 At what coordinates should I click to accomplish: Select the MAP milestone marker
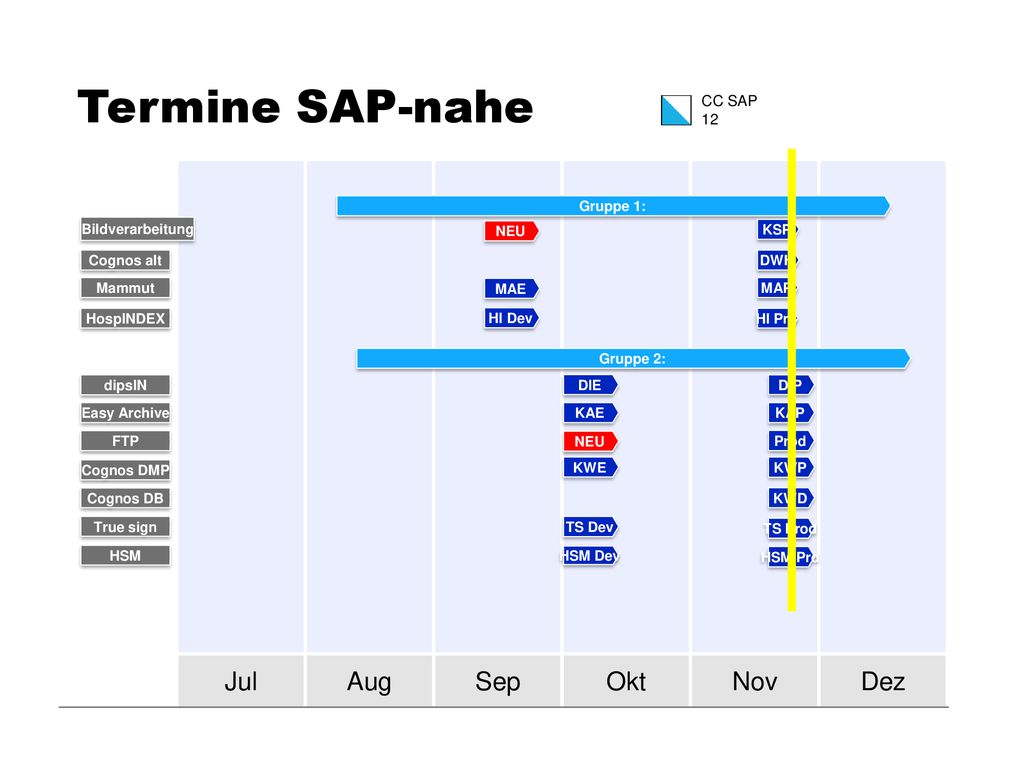pos(778,287)
